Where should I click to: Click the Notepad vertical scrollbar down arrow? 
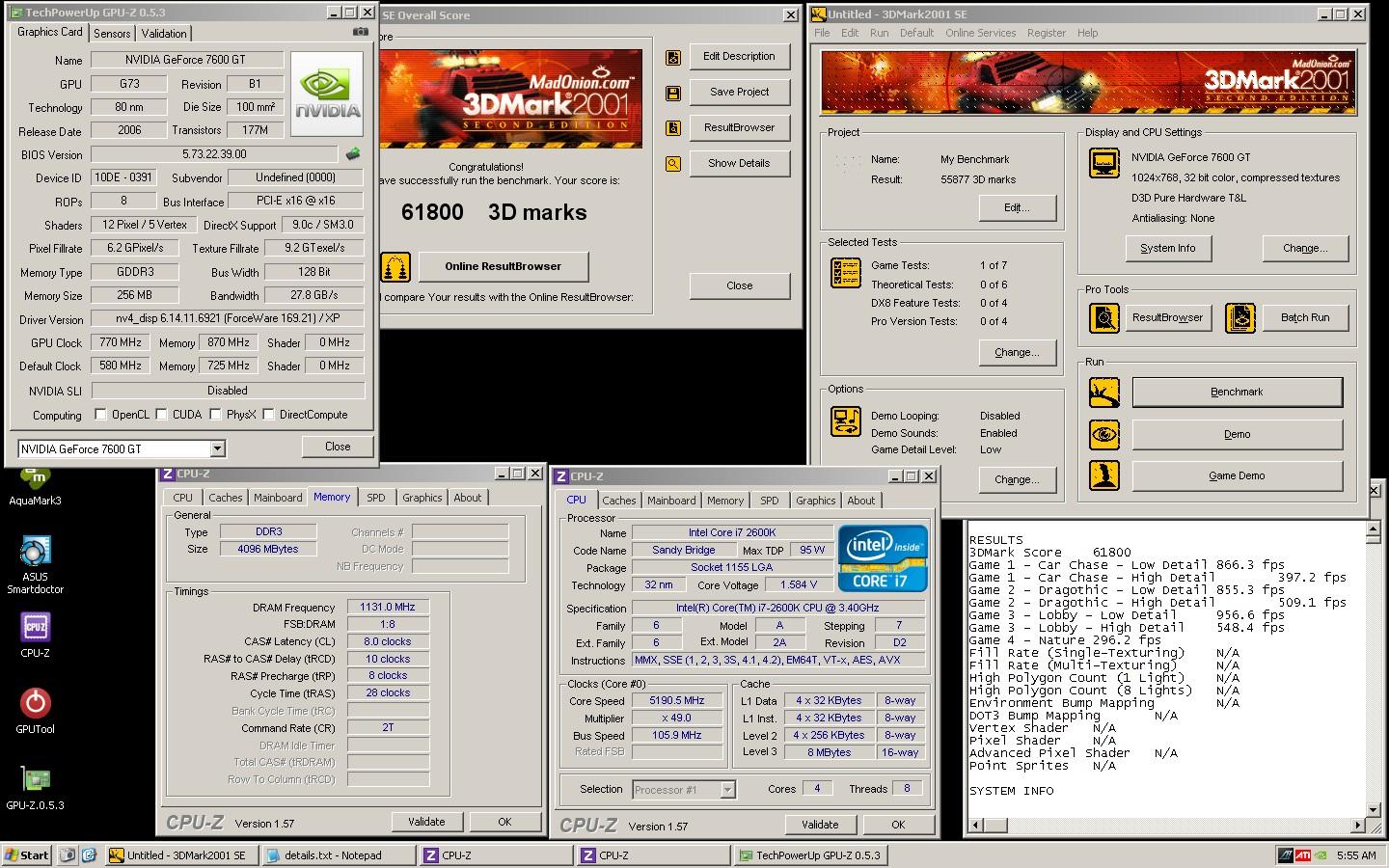point(1374,809)
